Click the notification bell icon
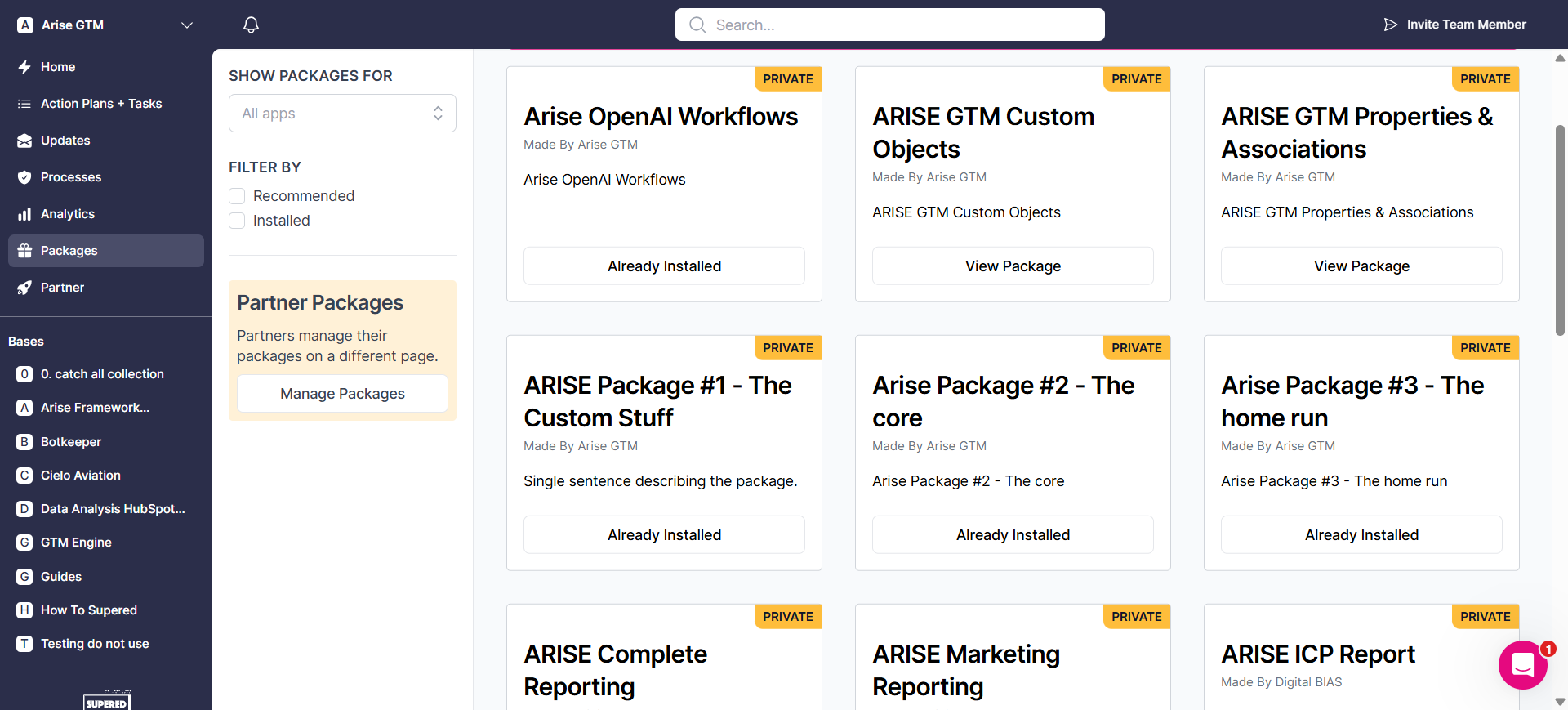Image resolution: width=1568 pixels, height=710 pixels. pos(251,25)
